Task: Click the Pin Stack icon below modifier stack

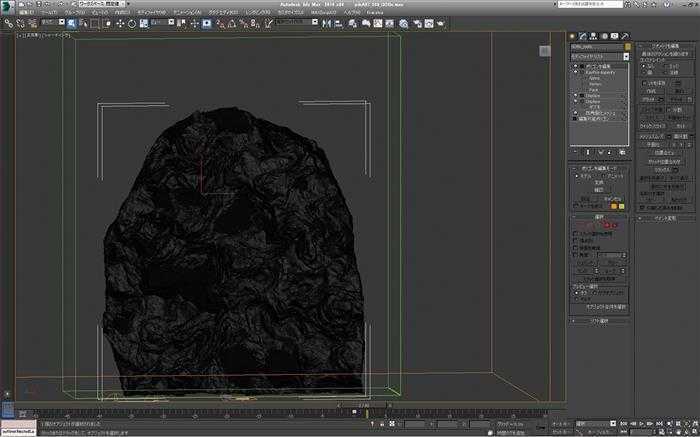Action: click(575, 152)
